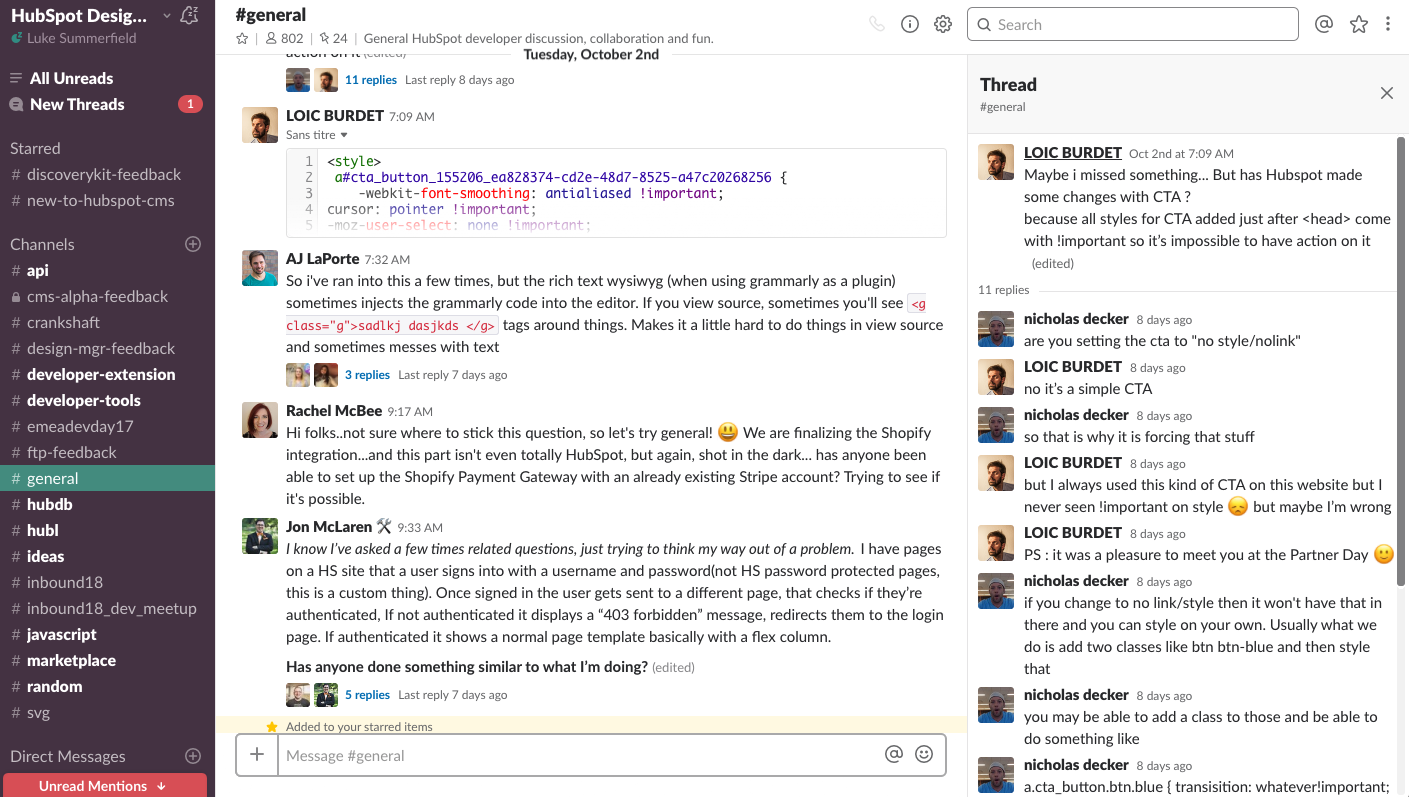Open the hubdb channel
Viewport: 1409px width, 797px height.
107,504
